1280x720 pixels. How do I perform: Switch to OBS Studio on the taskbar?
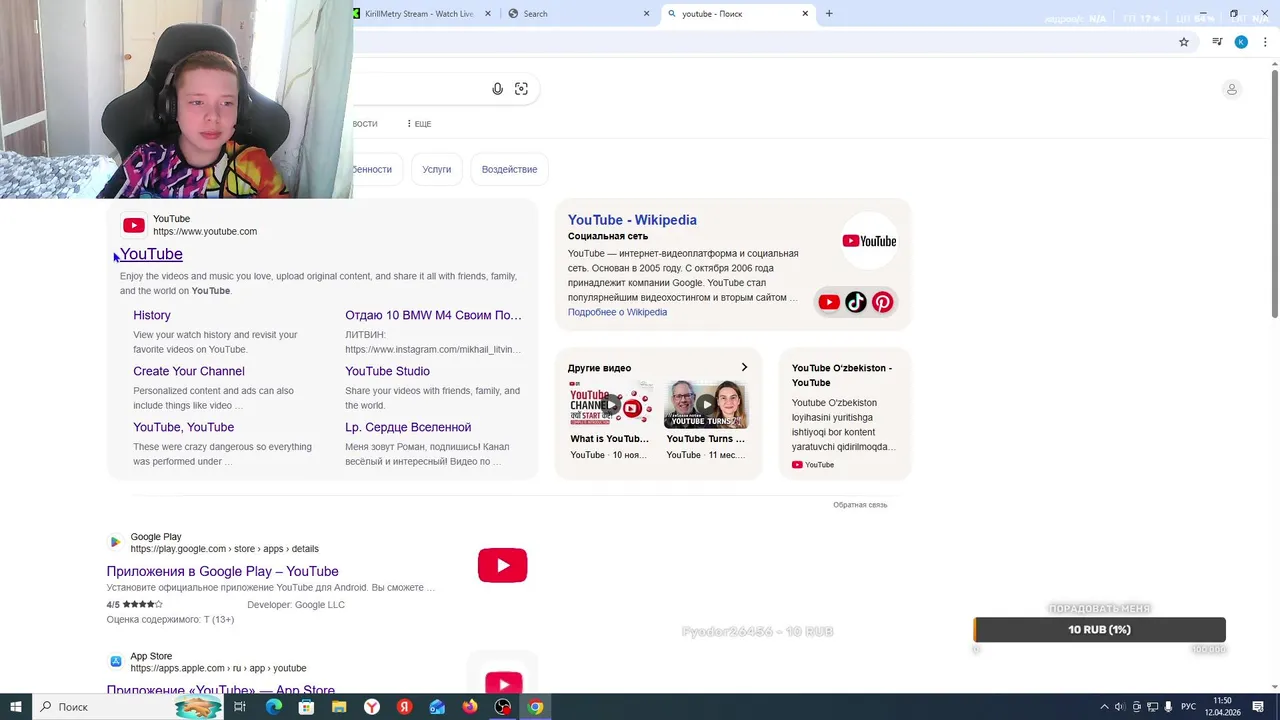coord(503,707)
